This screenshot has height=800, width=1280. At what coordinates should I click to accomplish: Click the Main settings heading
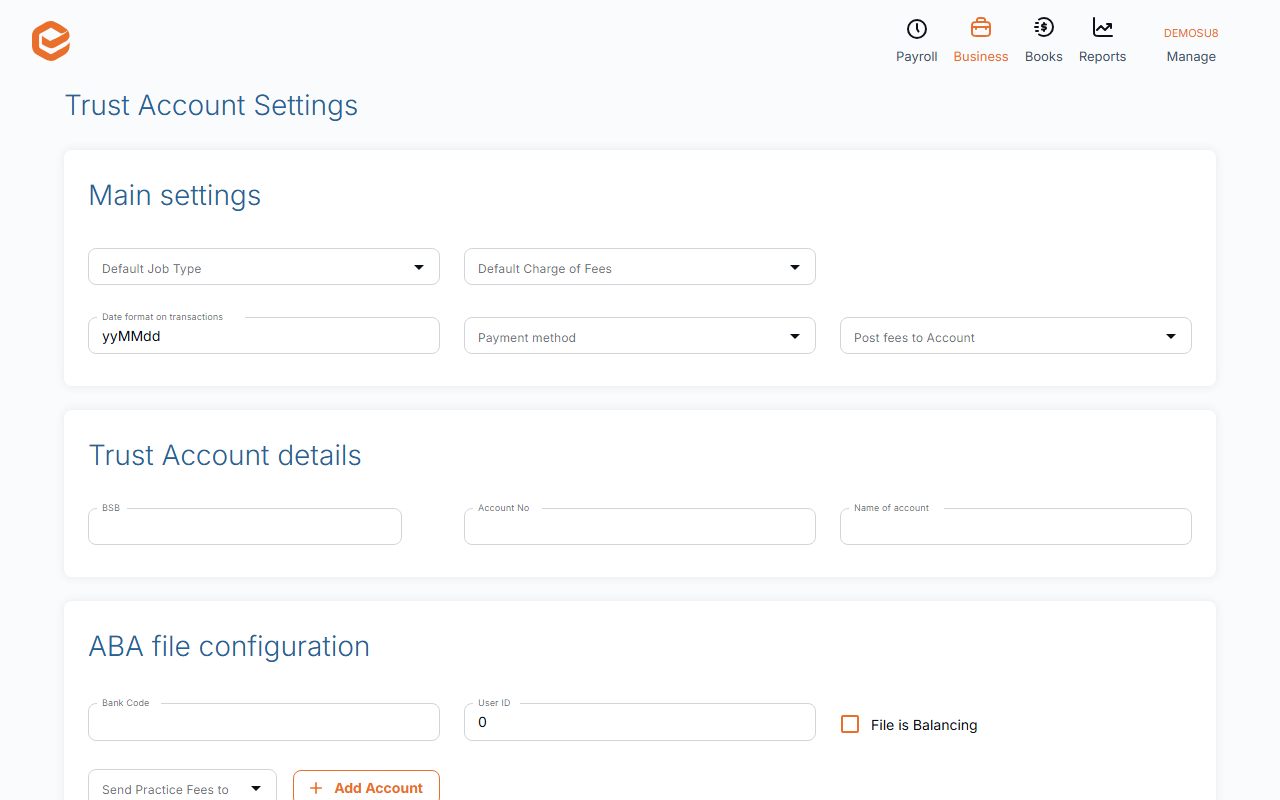(175, 195)
